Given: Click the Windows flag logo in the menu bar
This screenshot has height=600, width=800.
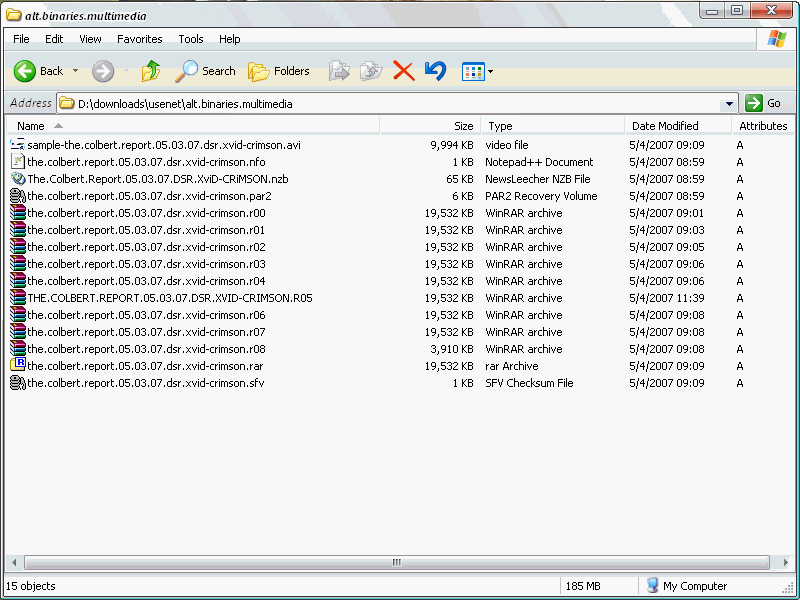Looking at the screenshot, I should [x=776, y=39].
